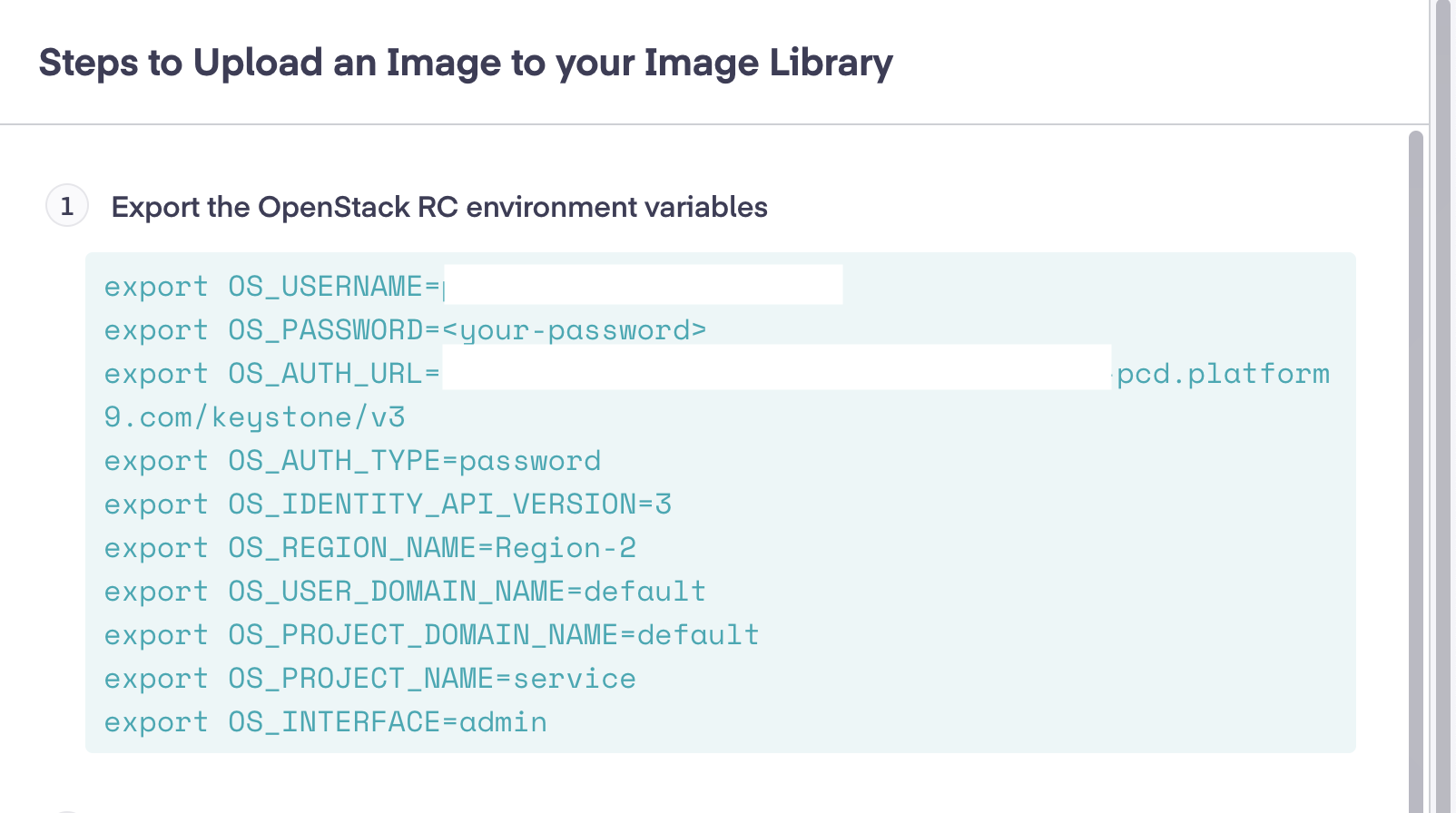Click the outer page scrollbar on far right

pyautogui.click(x=1442, y=406)
